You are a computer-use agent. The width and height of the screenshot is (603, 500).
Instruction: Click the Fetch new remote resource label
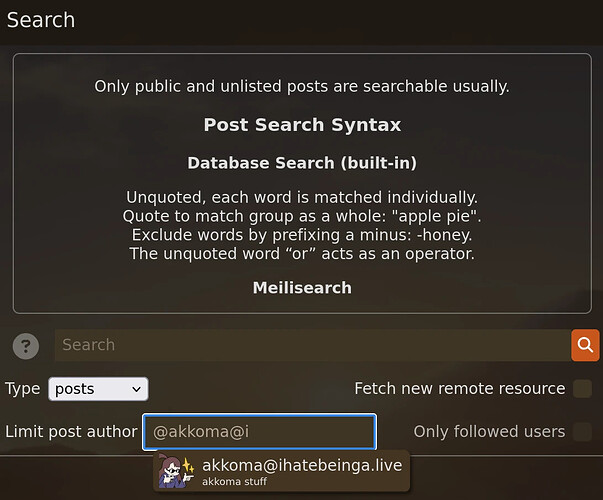pyautogui.click(x=460, y=388)
